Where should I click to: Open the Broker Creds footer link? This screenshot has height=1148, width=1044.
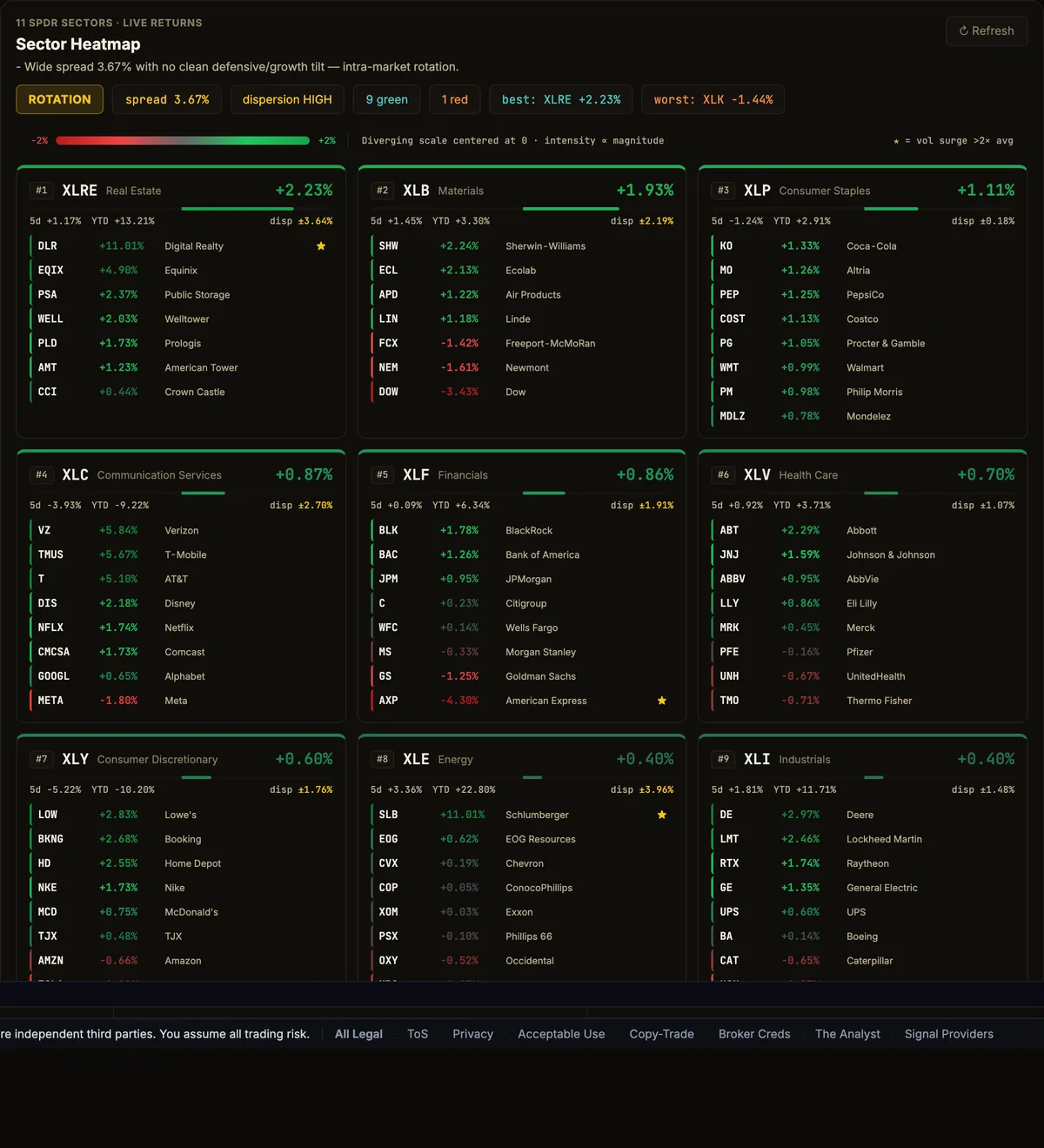pos(754,1034)
